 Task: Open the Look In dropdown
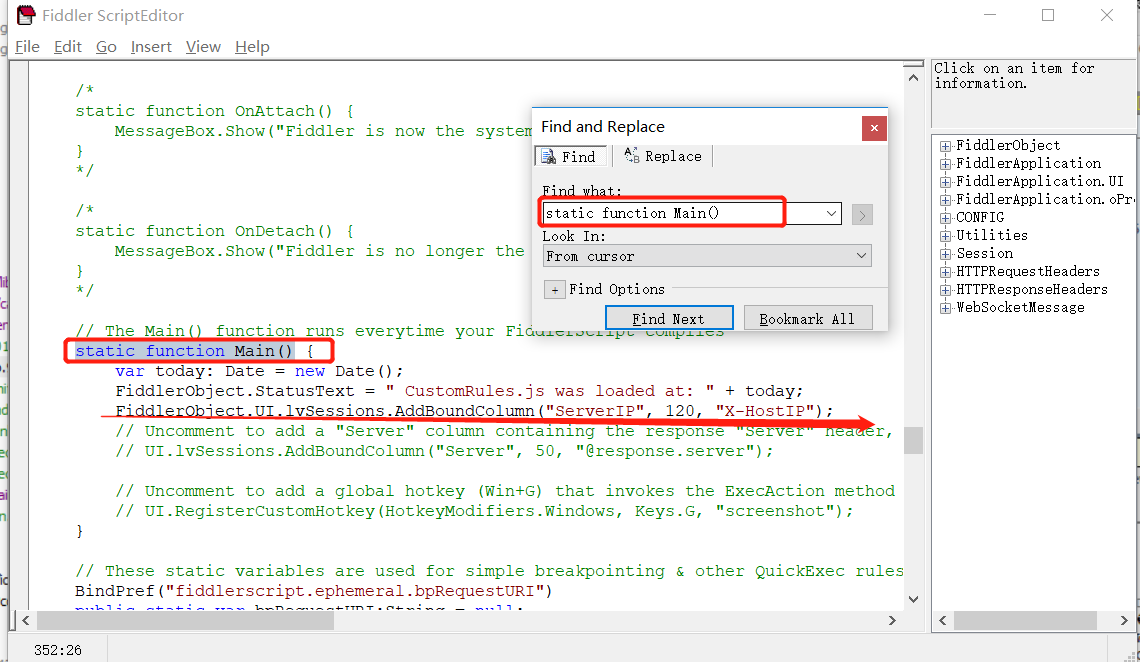(707, 256)
